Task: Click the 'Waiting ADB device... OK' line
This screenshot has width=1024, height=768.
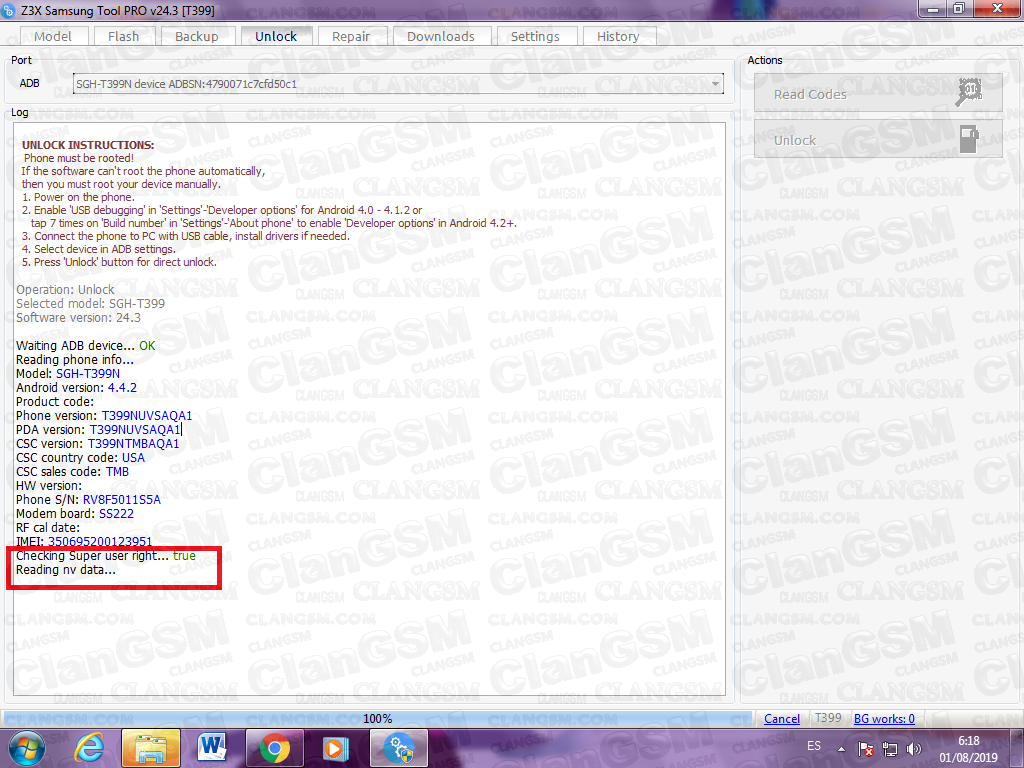Action: 86,345
